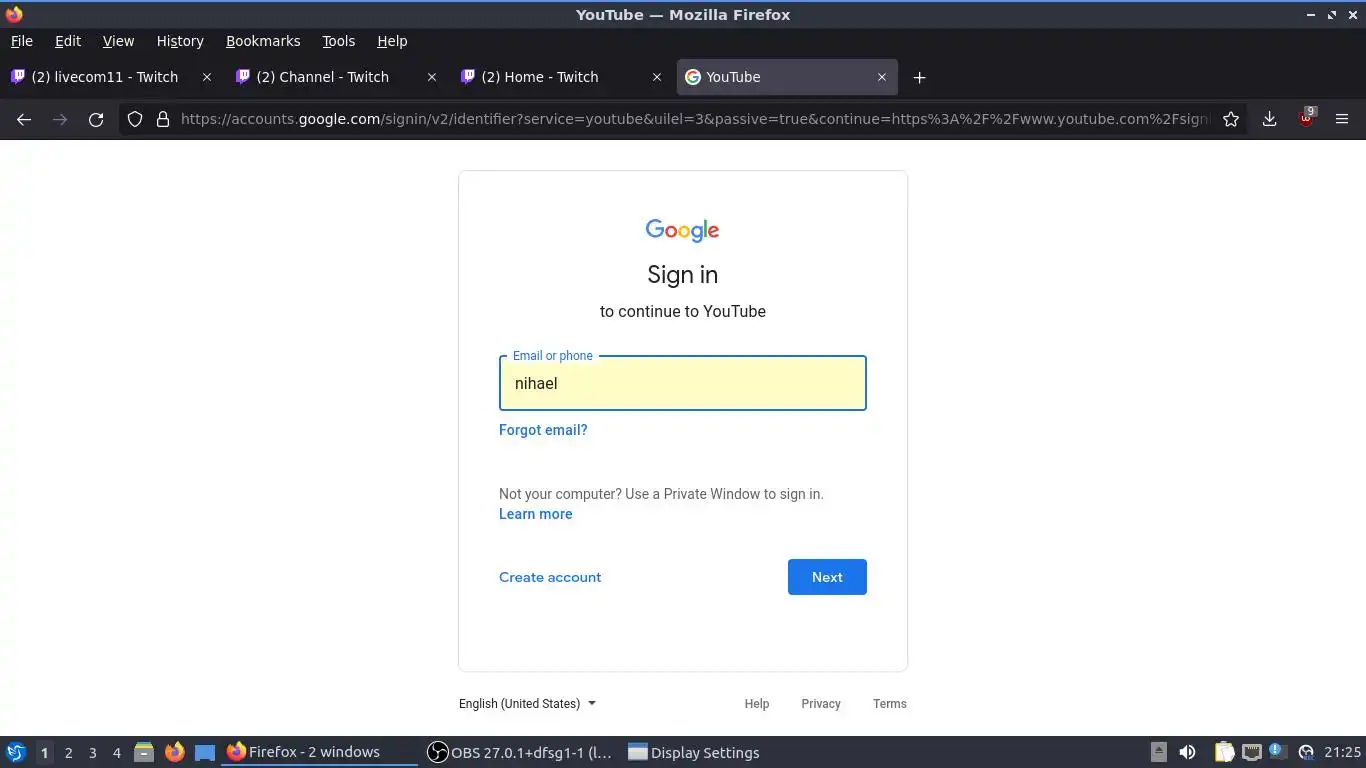Open the uBlock Origin extension icon

coord(1306,118)
